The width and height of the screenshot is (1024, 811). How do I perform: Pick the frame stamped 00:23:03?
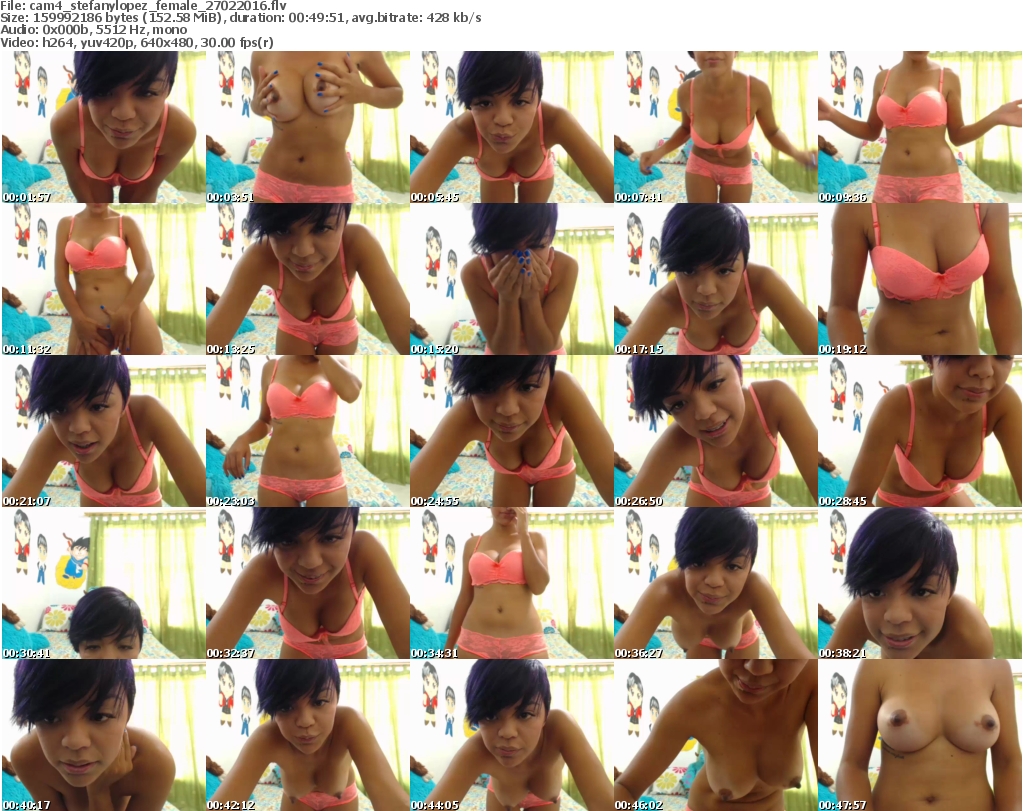coord(308,431)
